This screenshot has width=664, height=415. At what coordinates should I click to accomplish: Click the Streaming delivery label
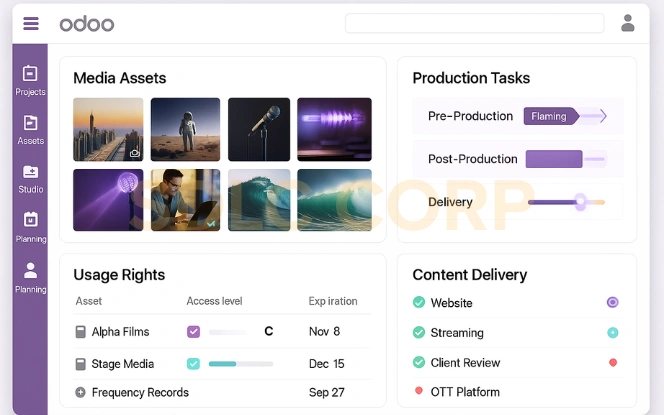[x=457, y=333]
